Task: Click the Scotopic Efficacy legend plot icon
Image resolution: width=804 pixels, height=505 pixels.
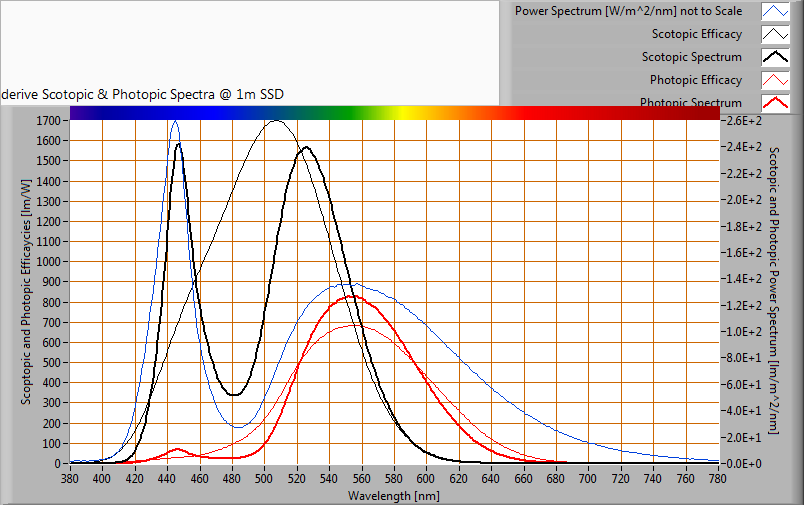Action: pos(776,34)
